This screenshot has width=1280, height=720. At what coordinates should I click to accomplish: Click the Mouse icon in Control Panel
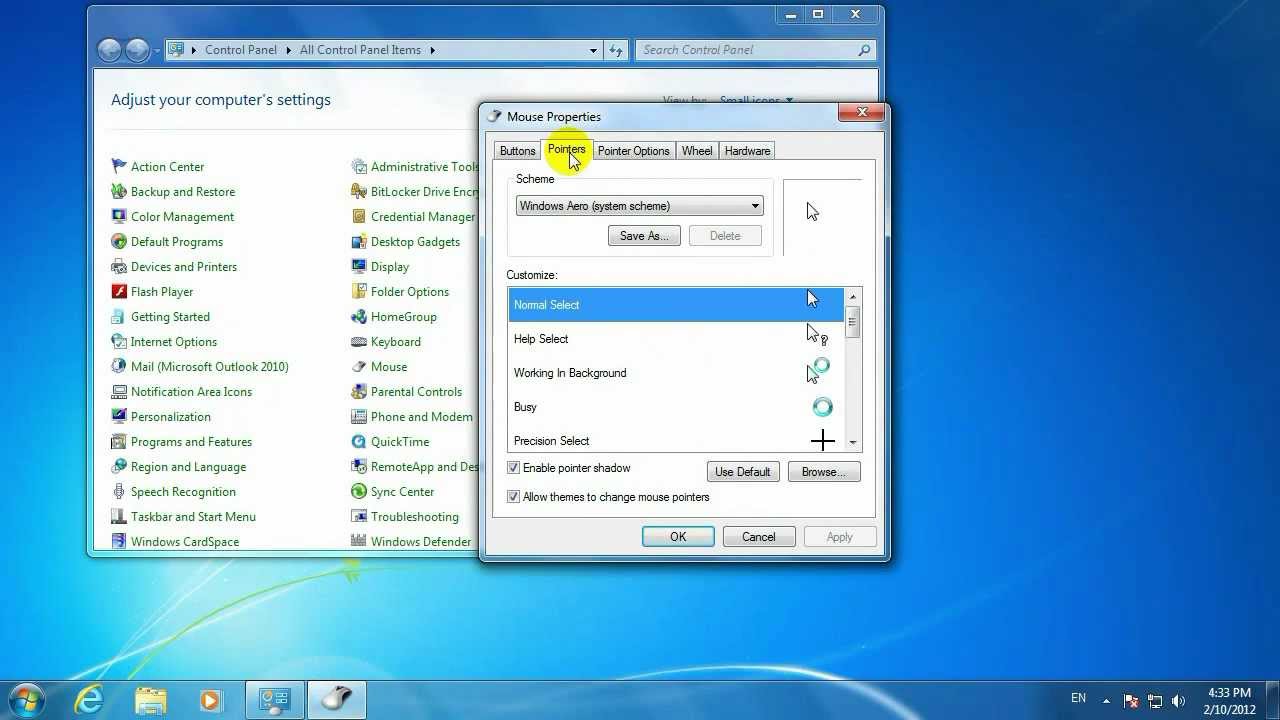tap(359, 367)
